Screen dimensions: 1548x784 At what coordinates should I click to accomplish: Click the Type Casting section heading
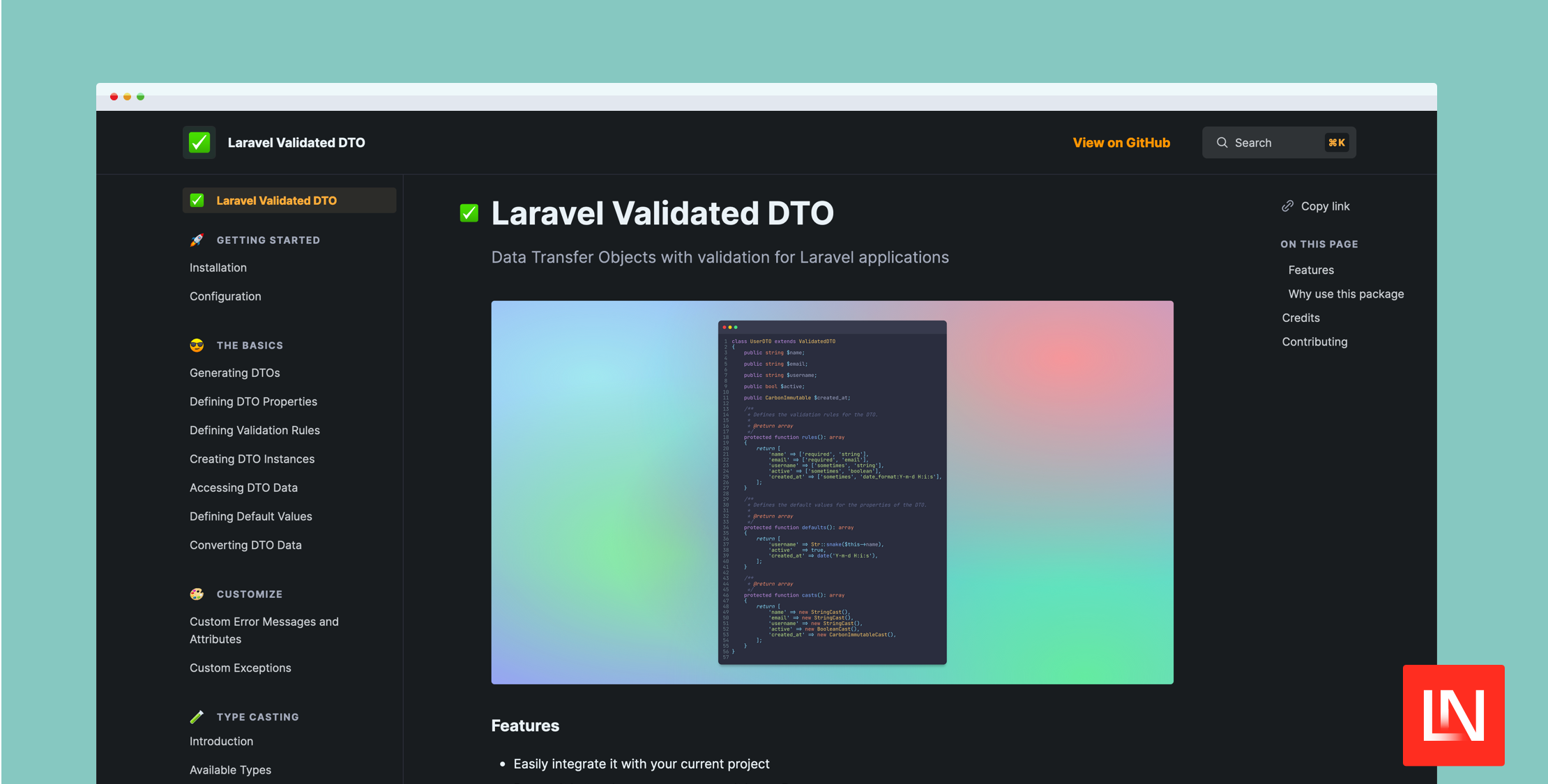click(257, 717)
